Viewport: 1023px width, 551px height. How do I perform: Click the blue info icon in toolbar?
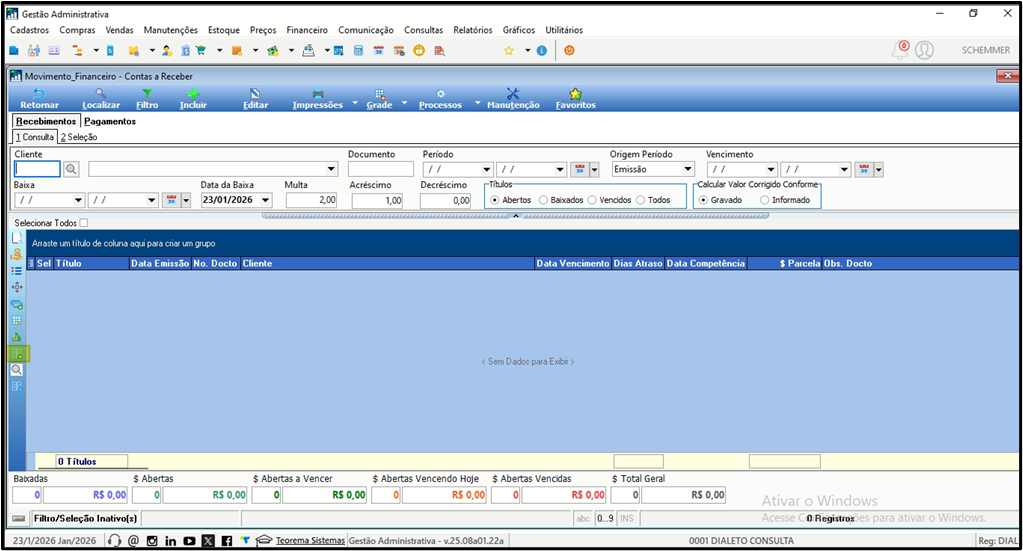(x=542, y=50)
